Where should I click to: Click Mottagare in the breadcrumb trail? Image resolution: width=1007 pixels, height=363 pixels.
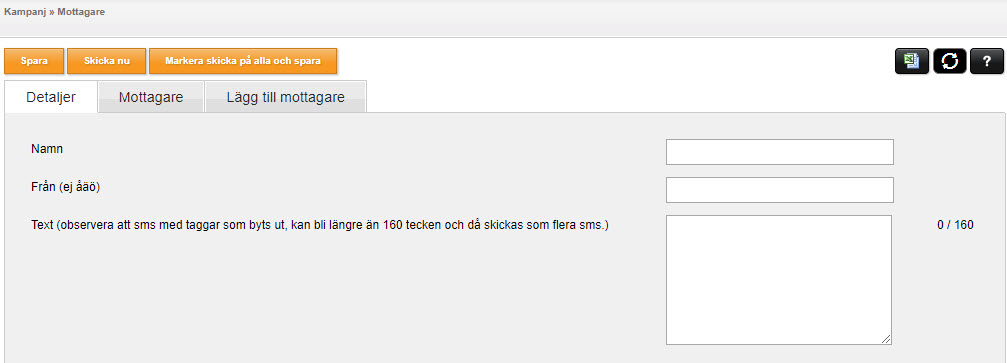[81, 12]
